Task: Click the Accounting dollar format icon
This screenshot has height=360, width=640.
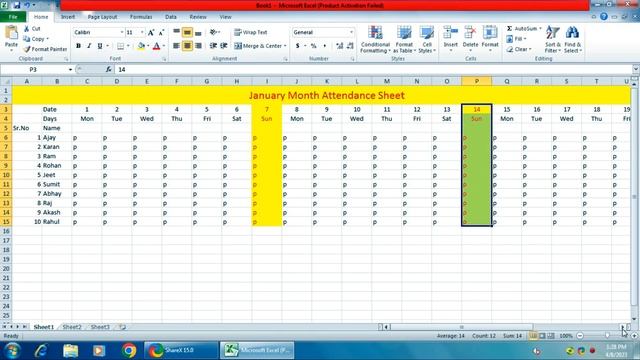Action: (x=298, y=46)
